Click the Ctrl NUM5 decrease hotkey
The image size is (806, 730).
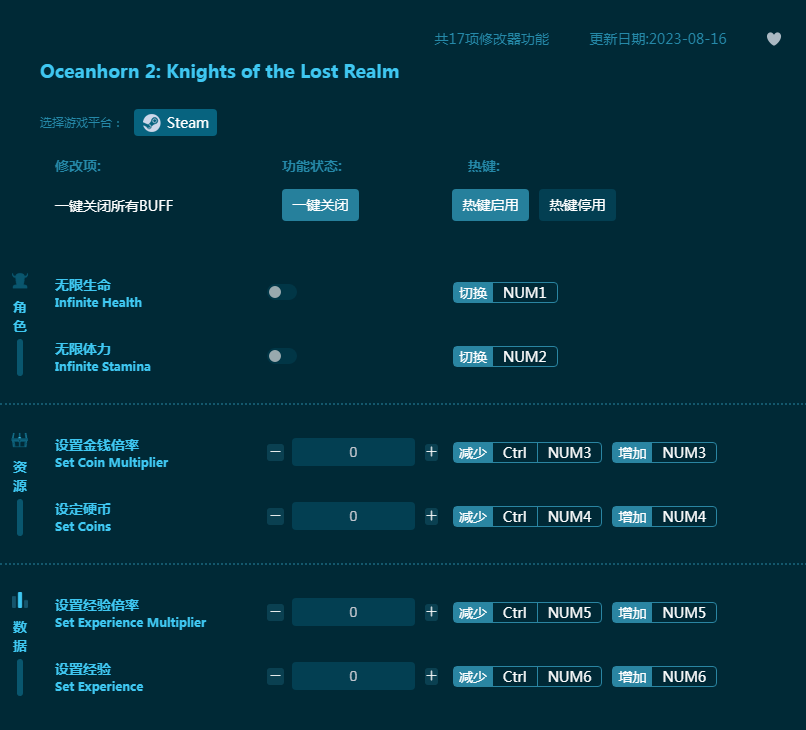(x=527, y=613)
